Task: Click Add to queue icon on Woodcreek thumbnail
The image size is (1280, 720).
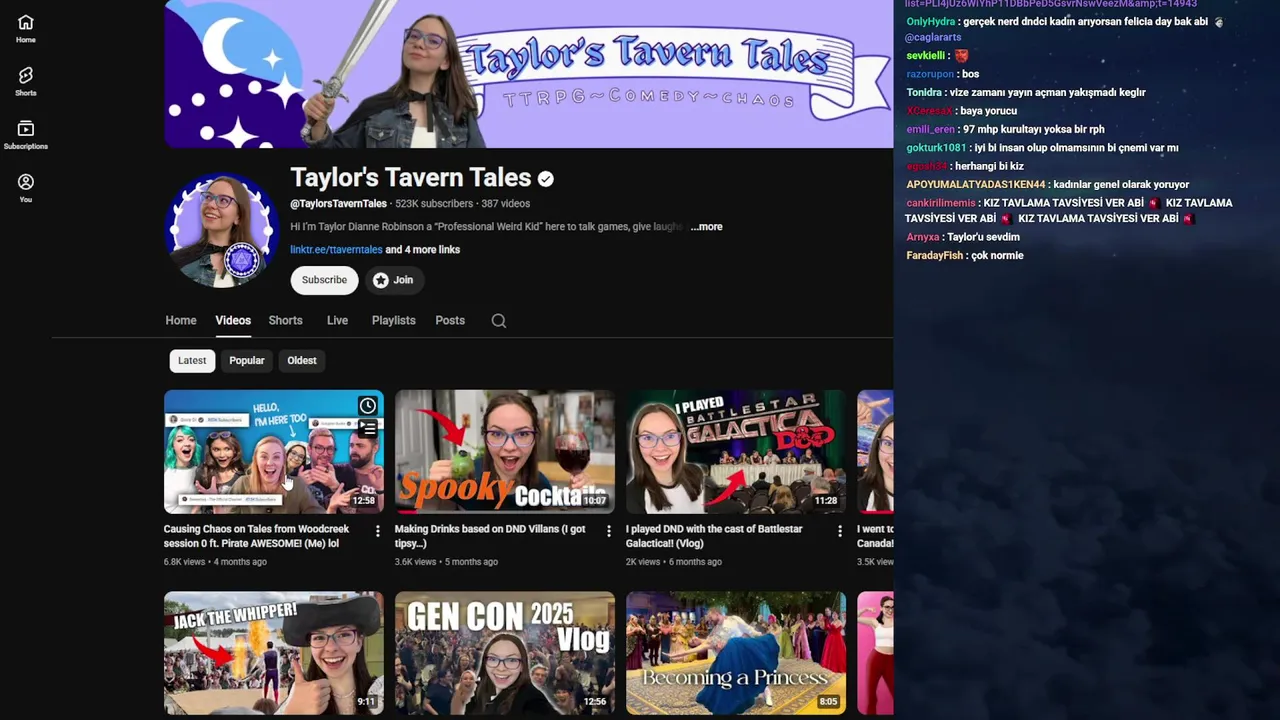Action: click(x=368, y=429)
